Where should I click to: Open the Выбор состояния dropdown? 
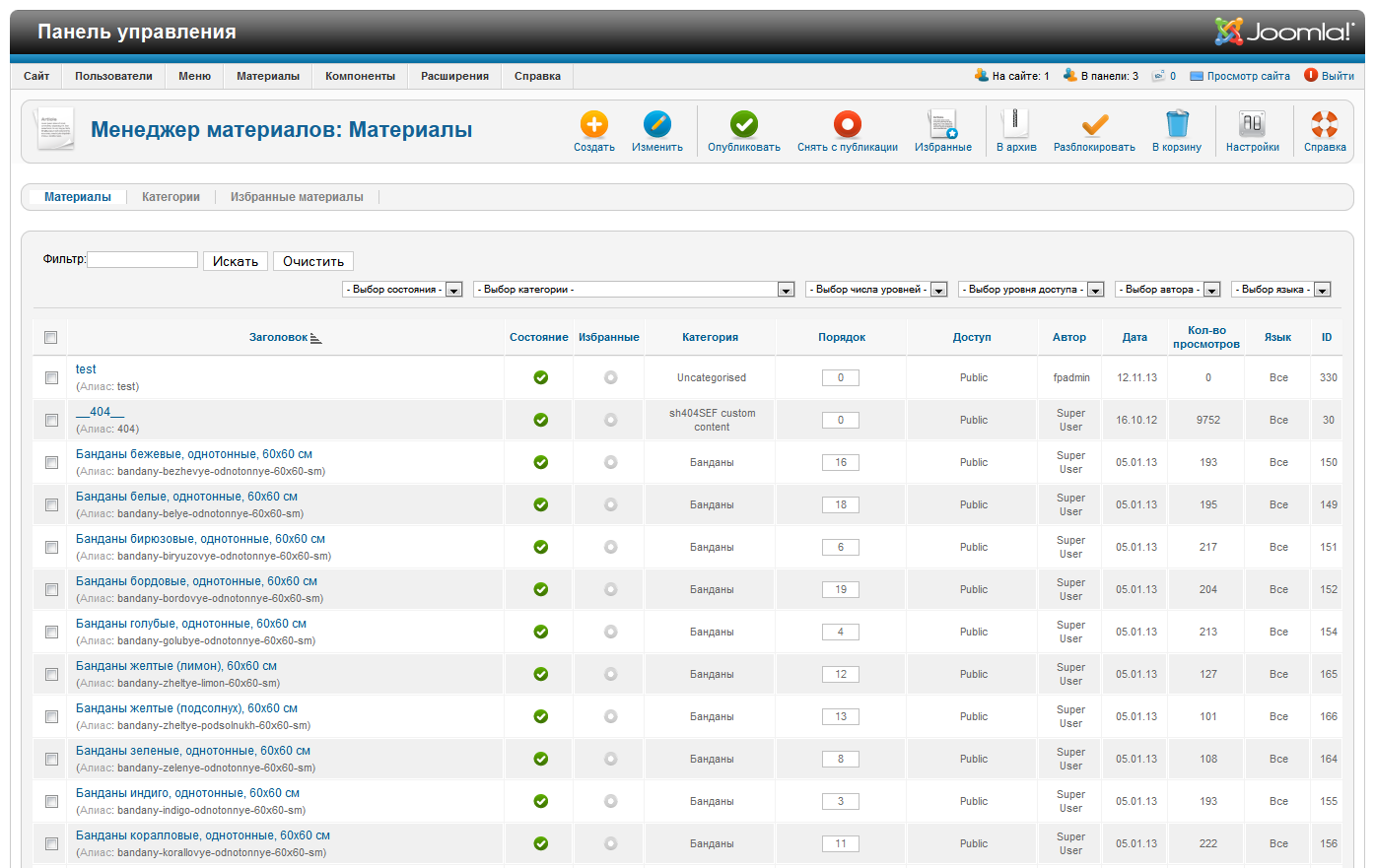click(403, 290)
